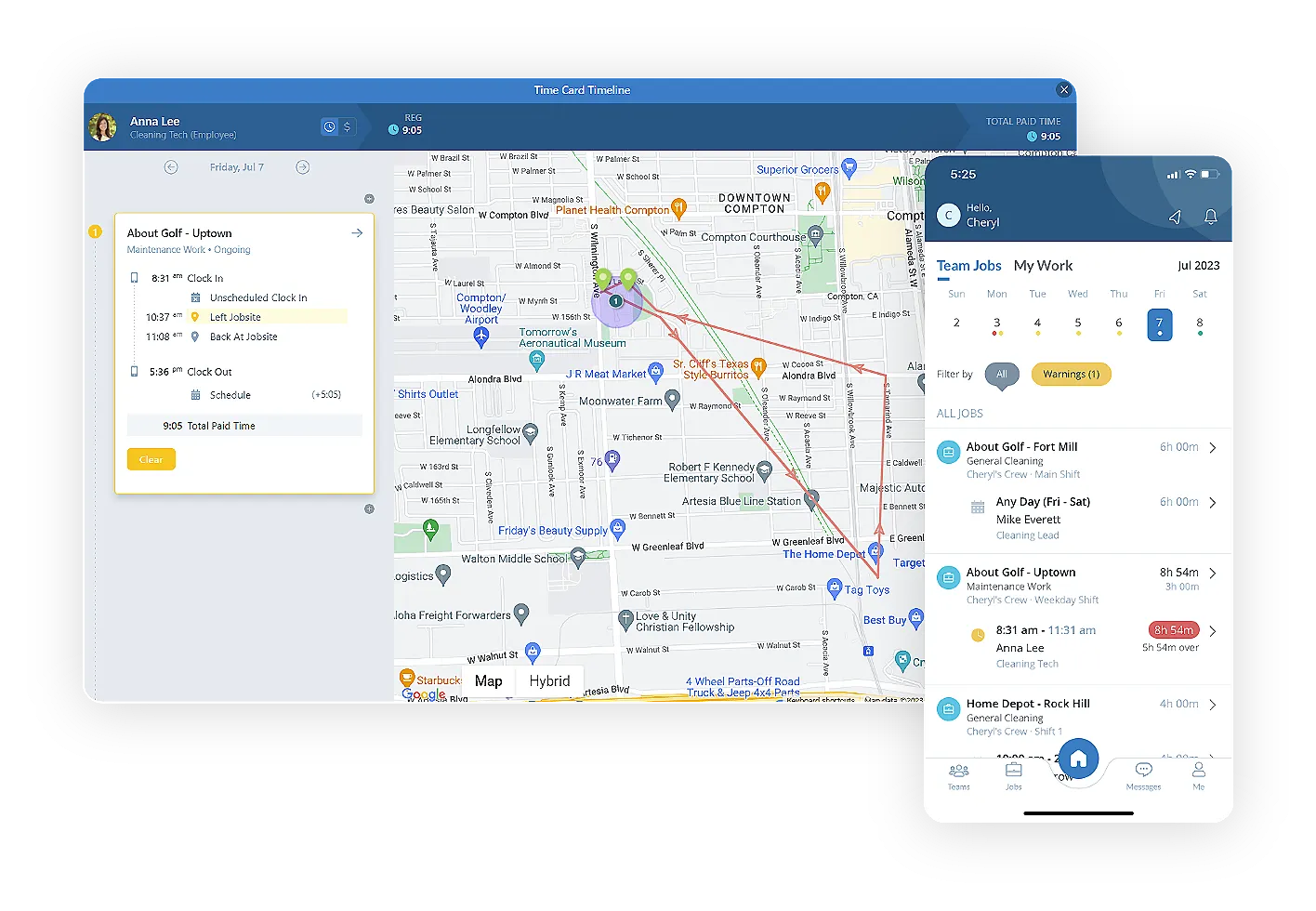Click Planet Health Compton map pin
Image resolution: width=1316 pixels, height=911 pixels.
pos(679,207)
